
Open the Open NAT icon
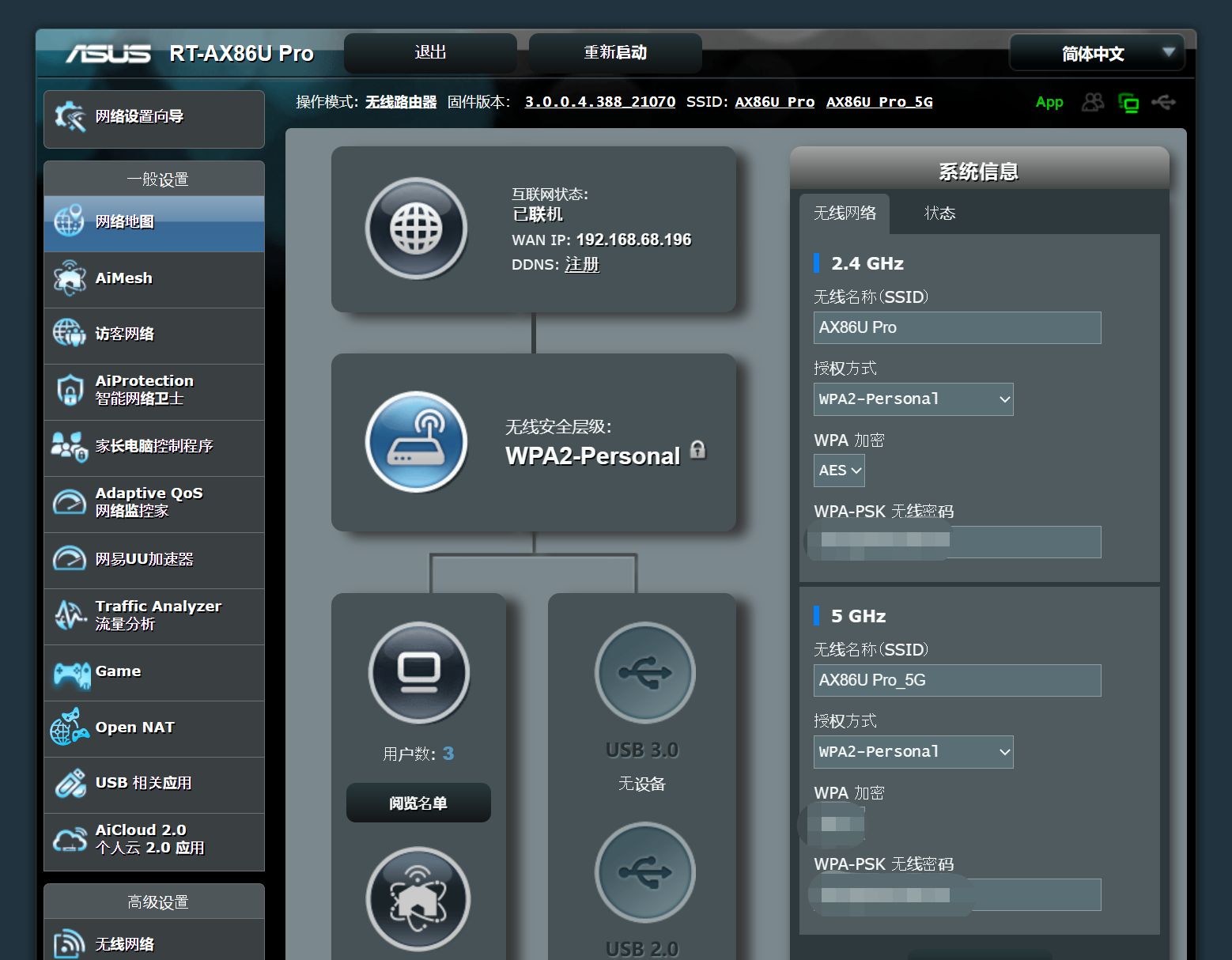pyautogui.click(x=69, y=728)
